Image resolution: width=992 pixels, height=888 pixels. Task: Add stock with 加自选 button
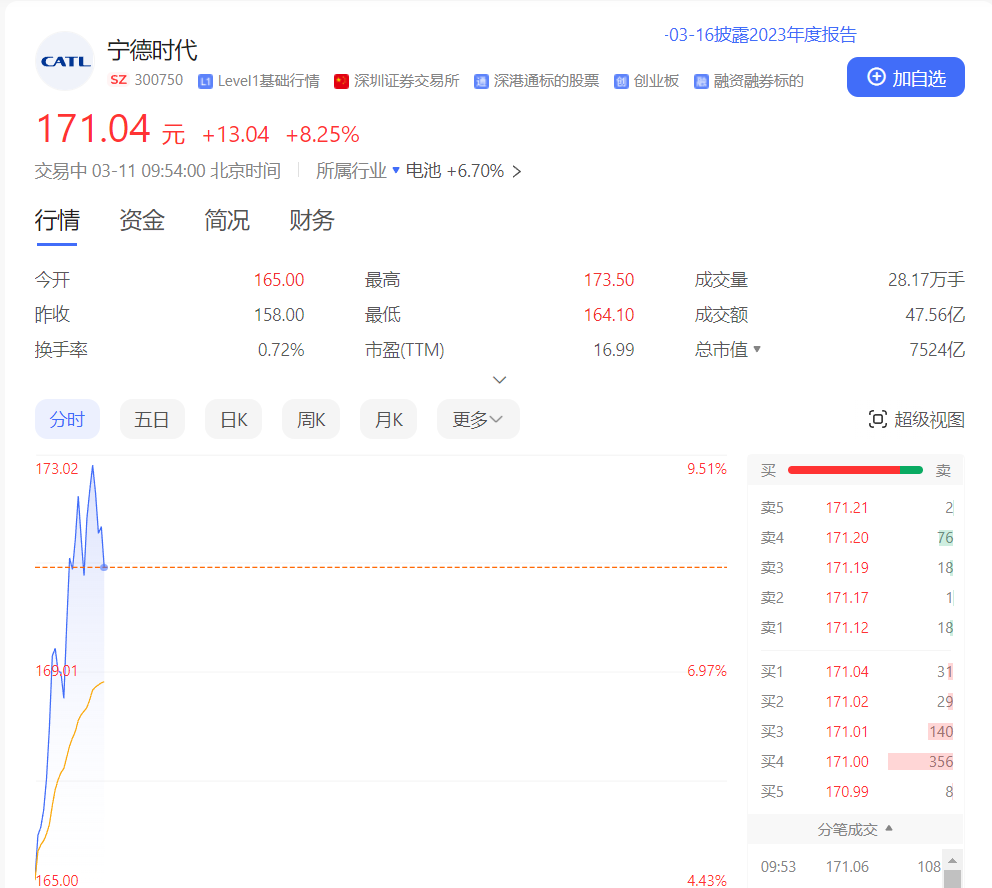(905, 77)
